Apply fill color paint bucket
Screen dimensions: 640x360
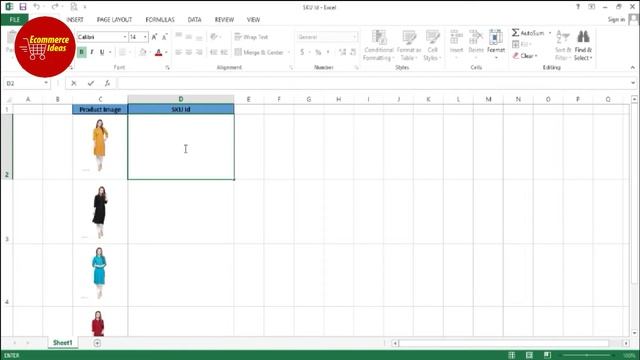click(x=142, y=52)
